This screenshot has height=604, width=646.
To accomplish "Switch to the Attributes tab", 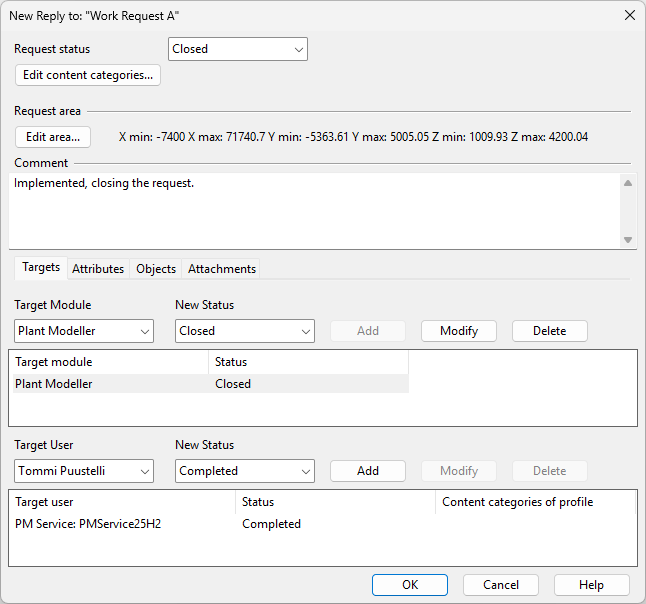I will (x=98, y=269).
